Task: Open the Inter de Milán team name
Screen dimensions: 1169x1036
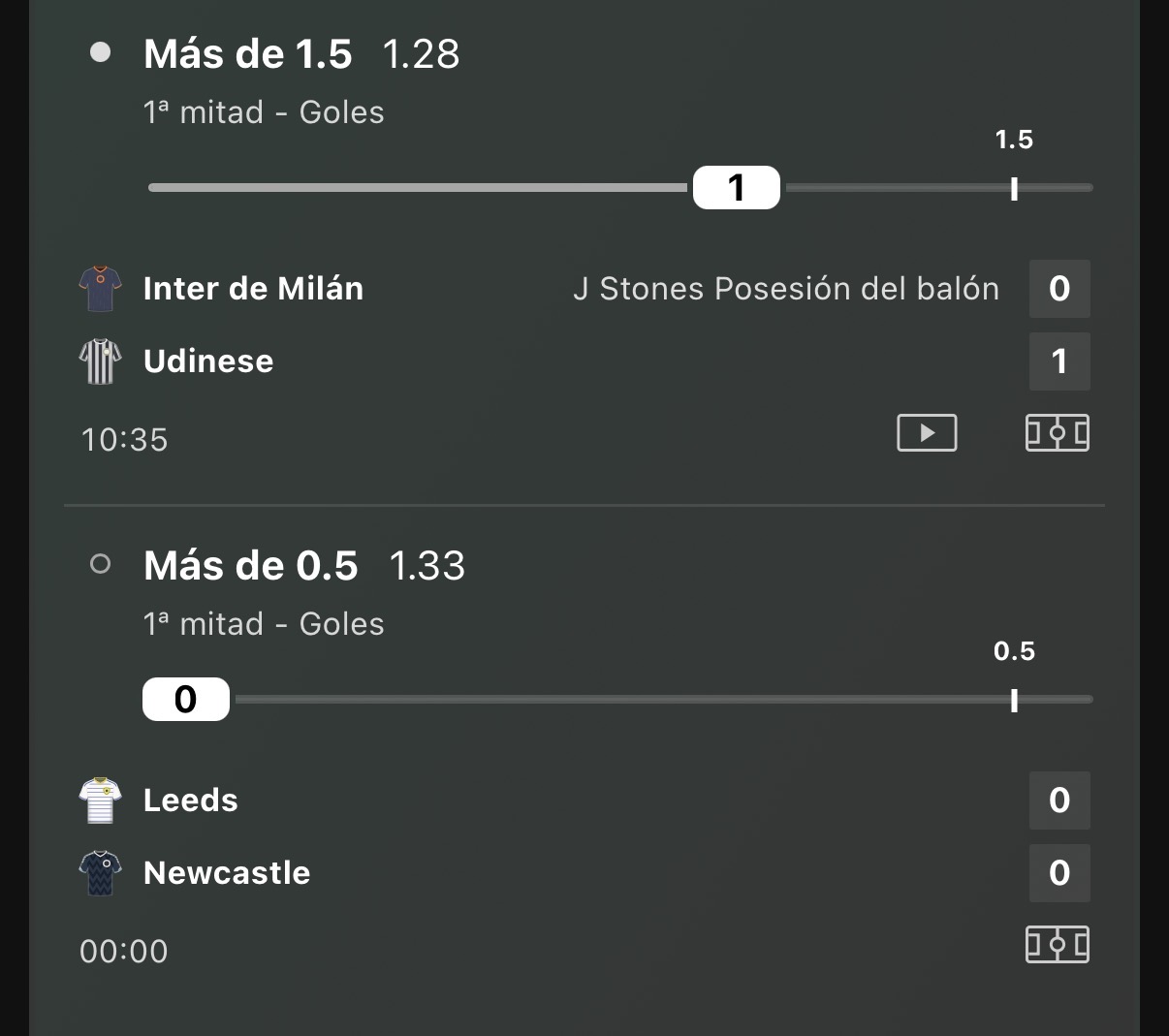Action: click(254, 289)
